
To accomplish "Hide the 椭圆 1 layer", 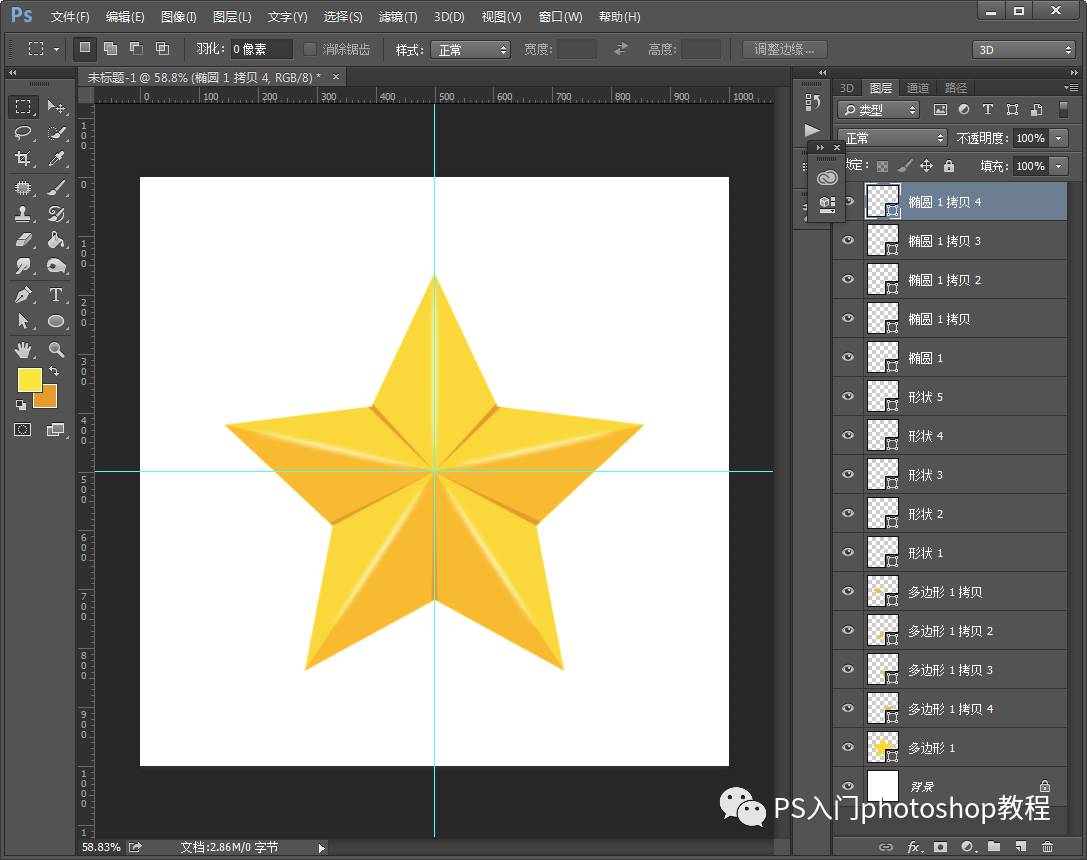I will (x=848, y=357).
